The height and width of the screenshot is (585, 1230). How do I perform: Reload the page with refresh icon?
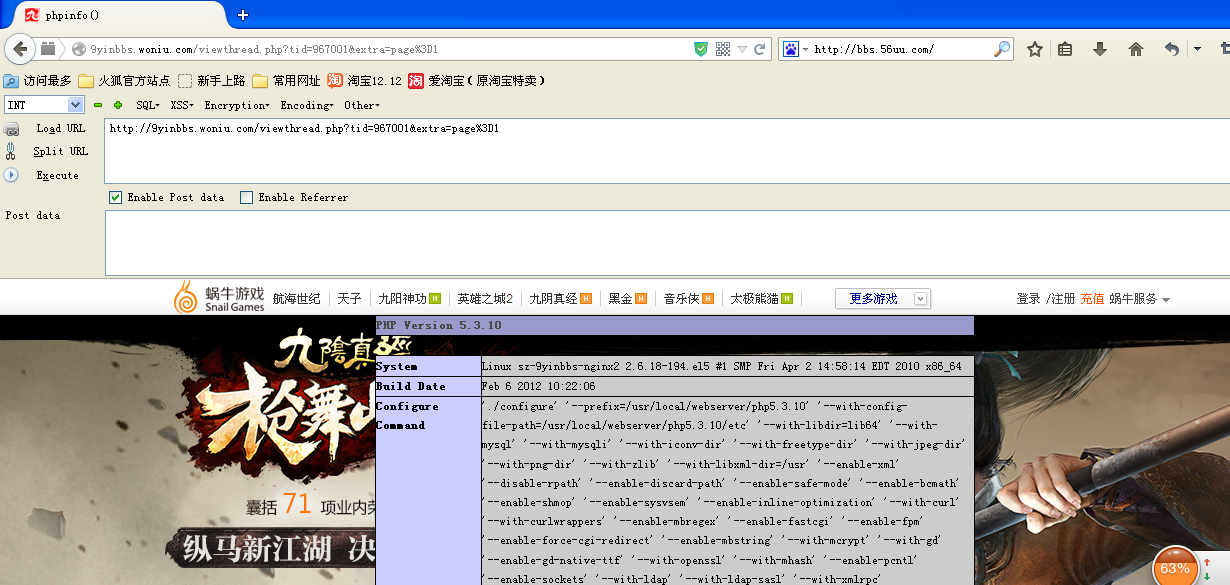point(760,49)
